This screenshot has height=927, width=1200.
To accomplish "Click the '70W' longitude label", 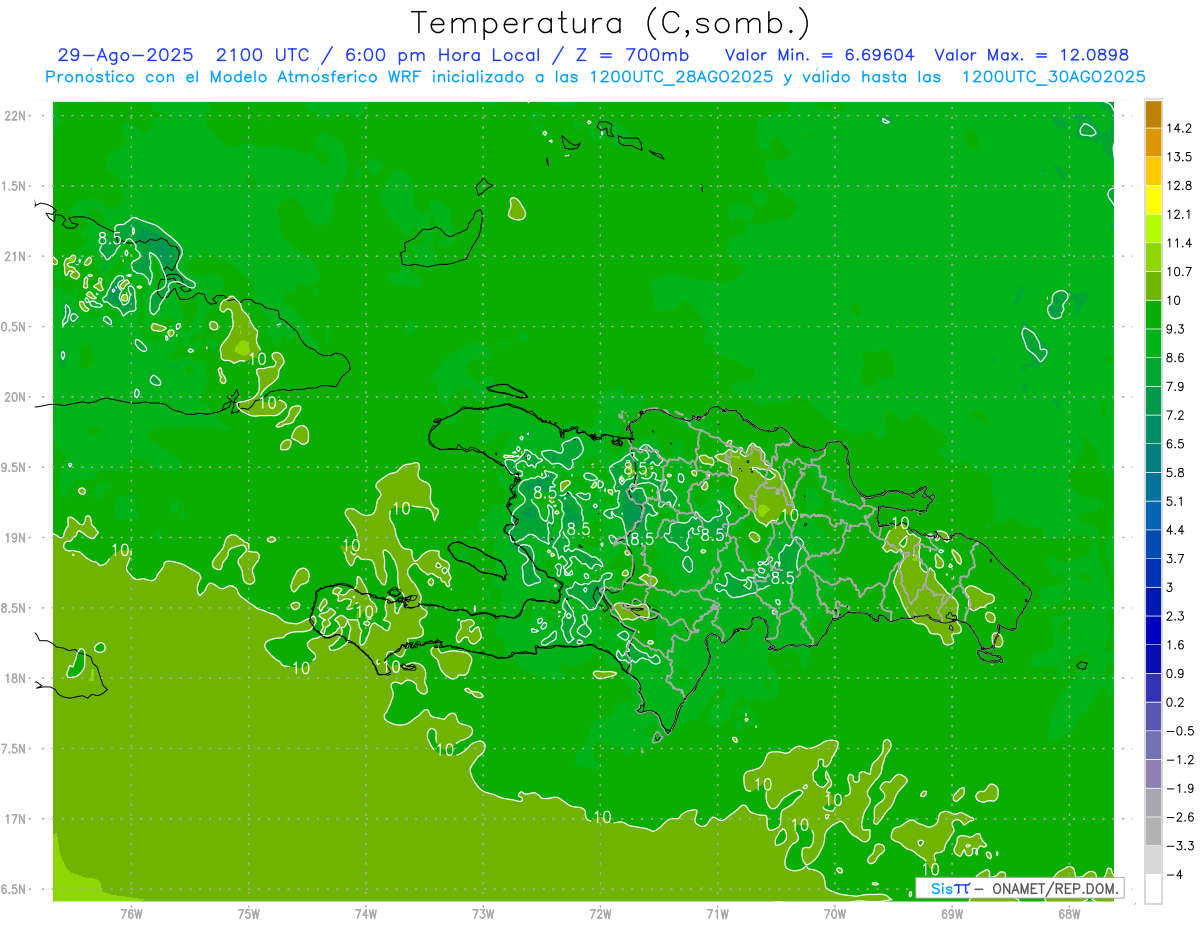I will 835,914.
